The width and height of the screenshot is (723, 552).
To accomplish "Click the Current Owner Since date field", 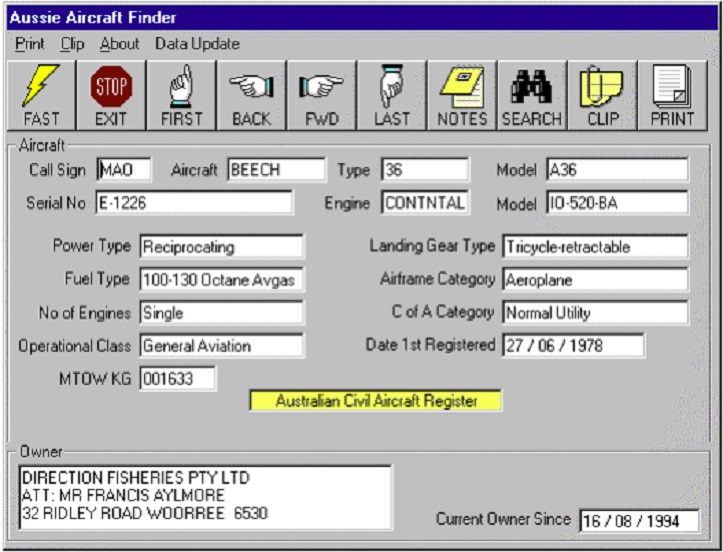I will click(638, 521).
